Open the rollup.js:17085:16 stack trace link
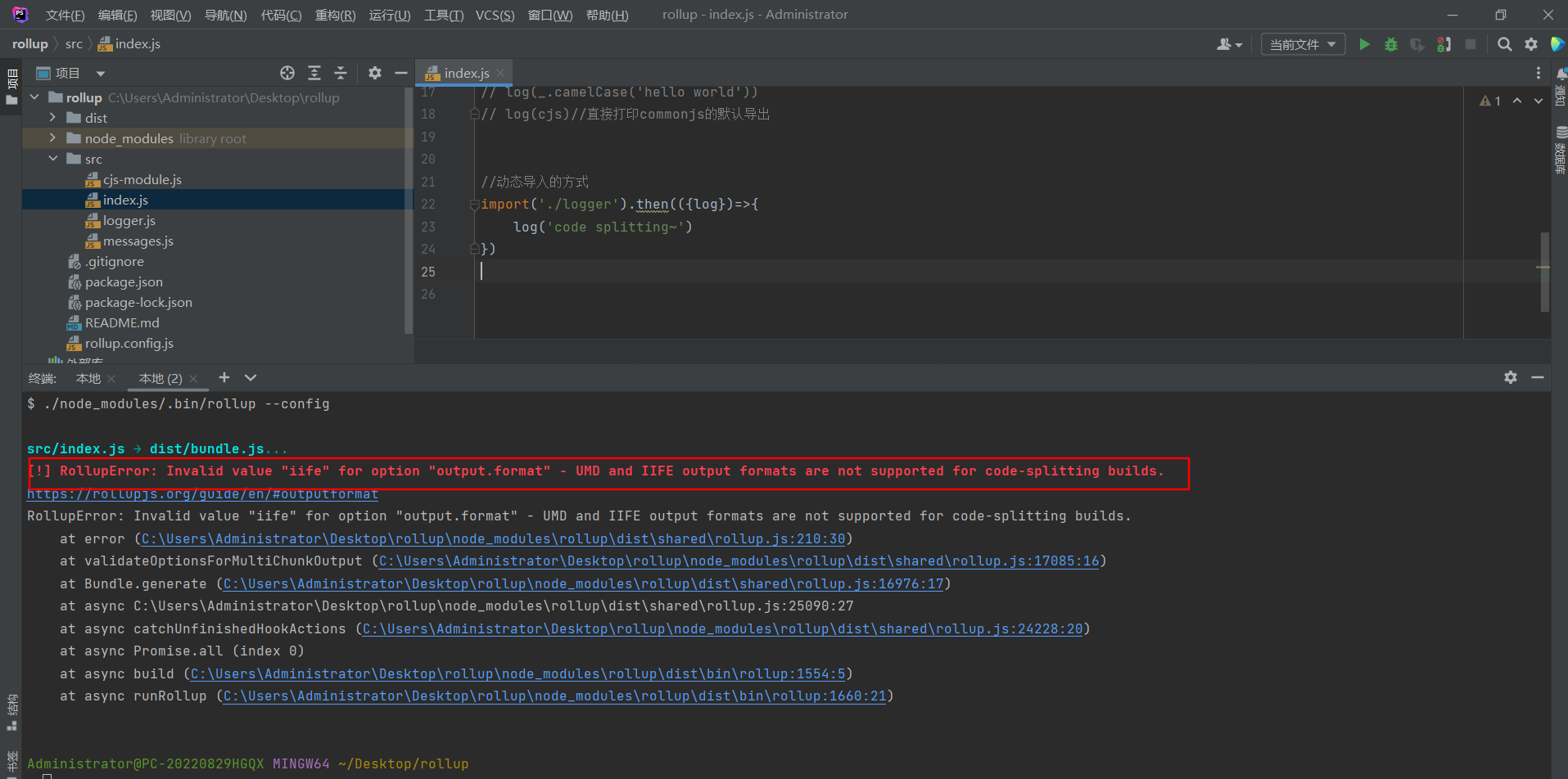The width and height of the screenshot is (1568, 779). pos(739,561)
